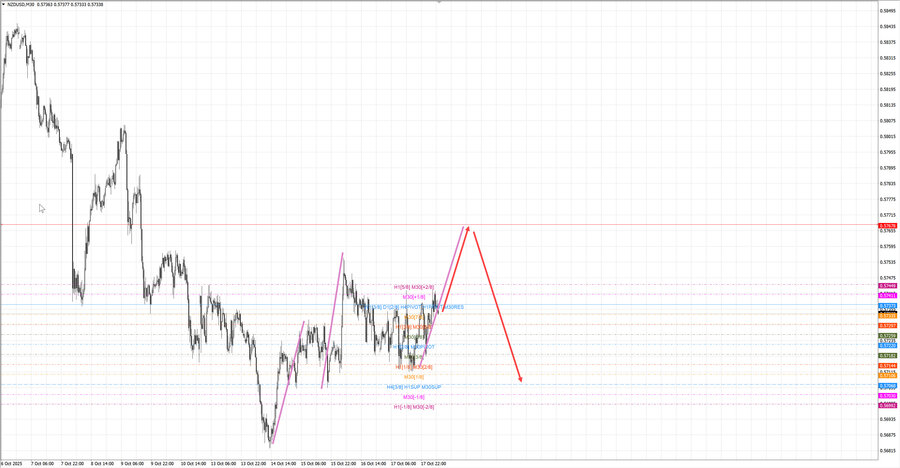Click the orange-red 0.57297 price tag
Viewport: 900px width, 468px height.
point(887,326)
